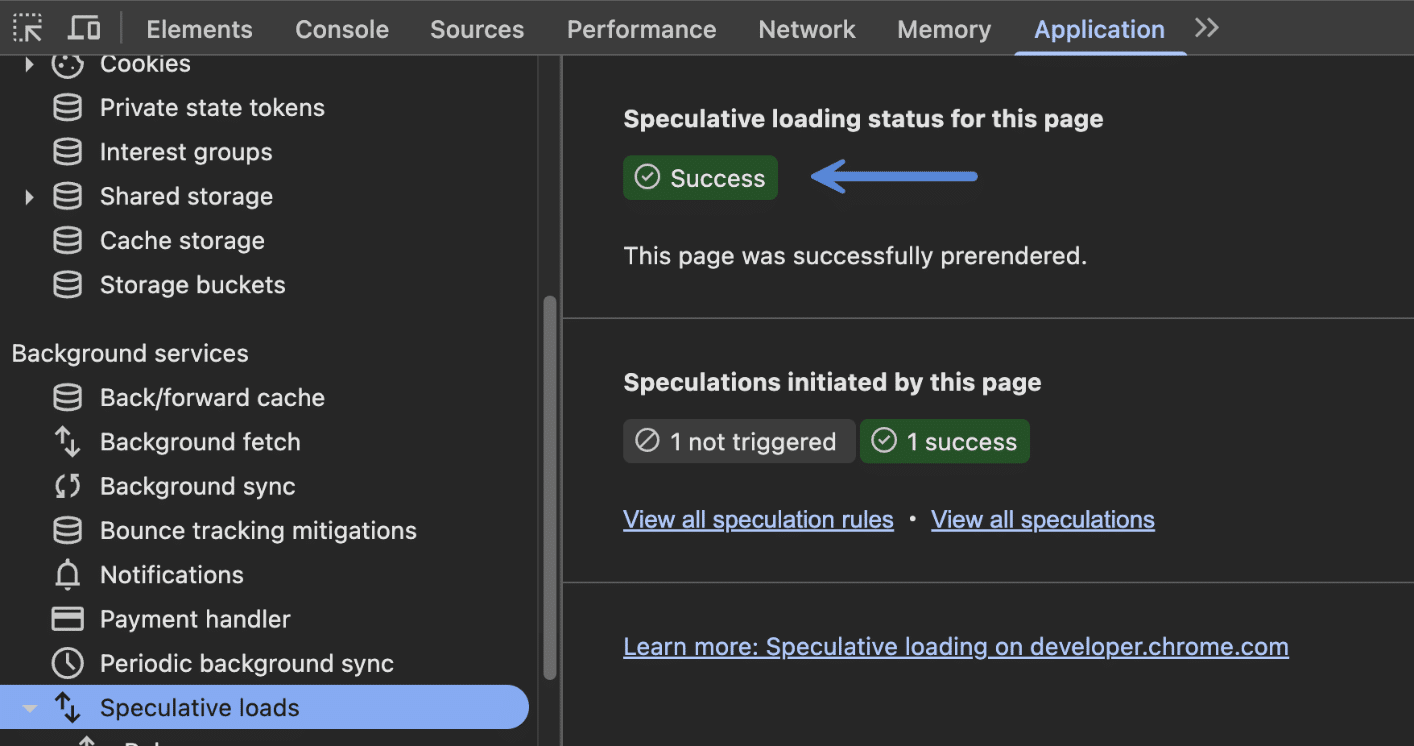1414x746 pixels.
Task: Toggle the device toolbar icon
Action: point(84,27)
